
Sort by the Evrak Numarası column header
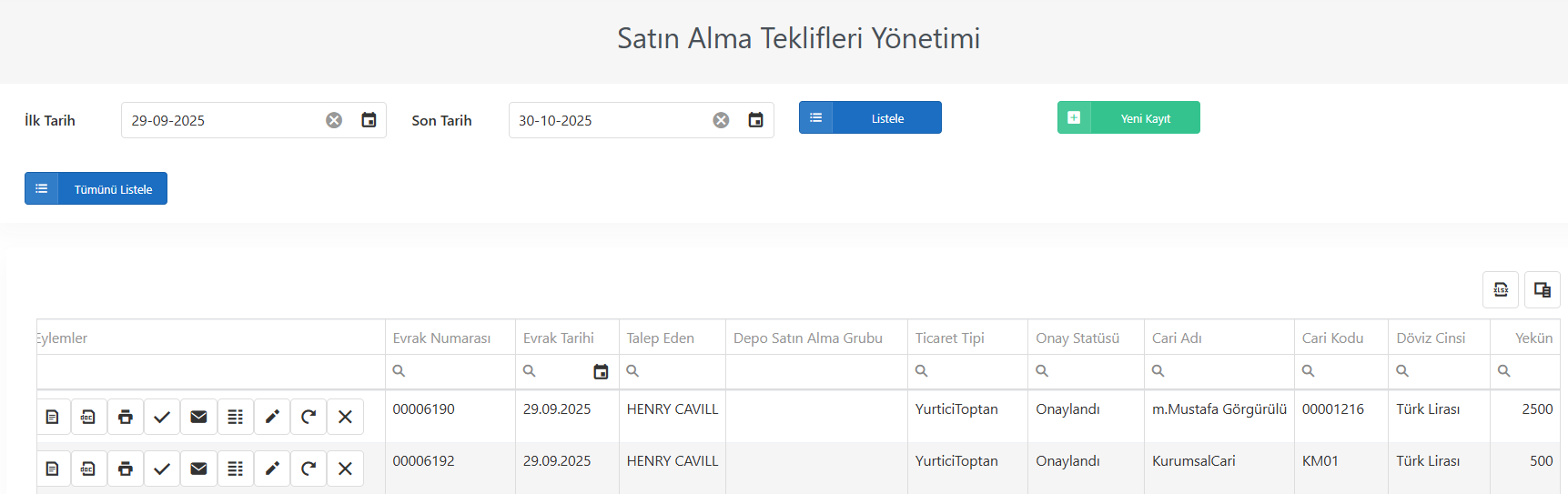[441, 338]
